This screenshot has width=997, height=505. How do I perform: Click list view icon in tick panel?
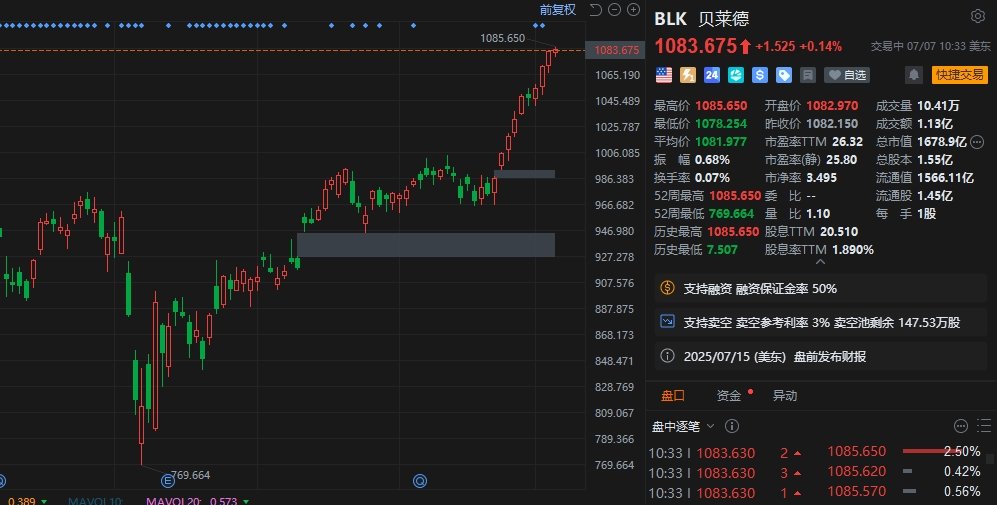pos(984,426)
